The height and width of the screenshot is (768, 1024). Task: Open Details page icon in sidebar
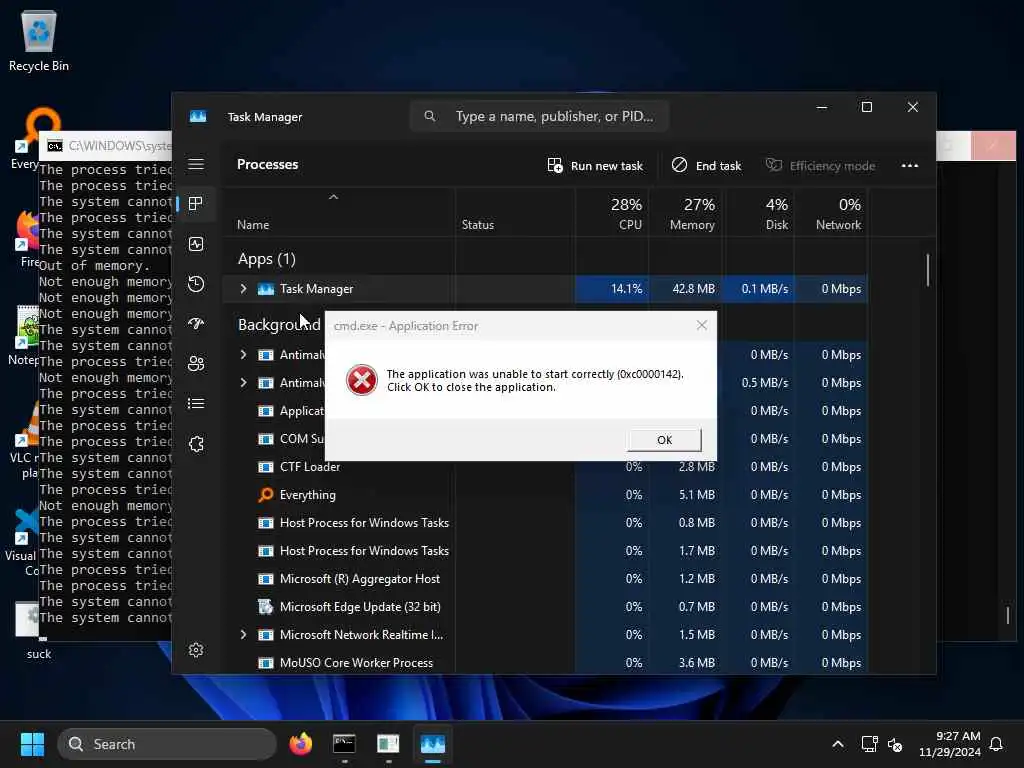pos(196,404)
